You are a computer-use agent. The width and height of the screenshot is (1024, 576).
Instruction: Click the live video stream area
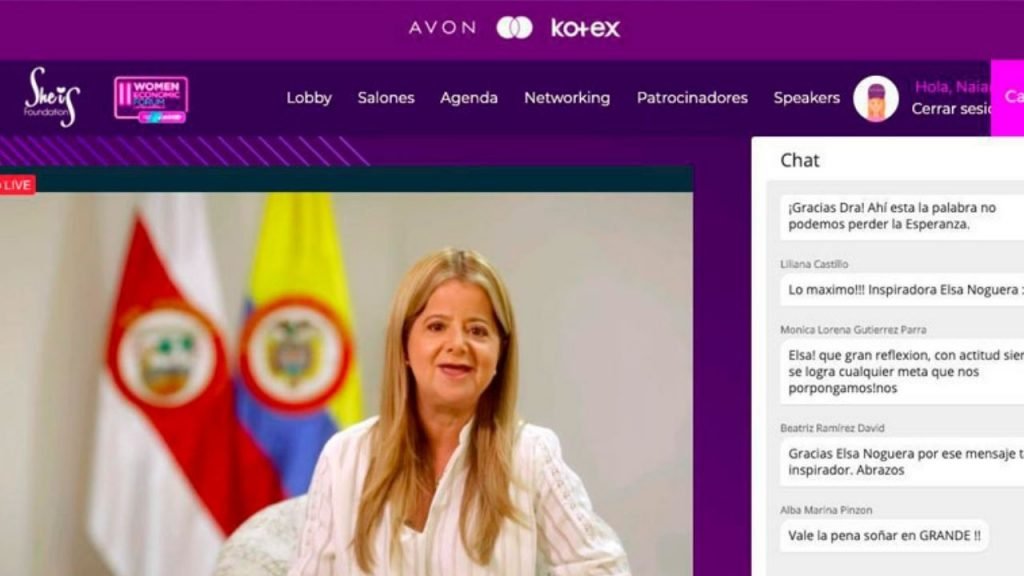(x=346, y=384)
